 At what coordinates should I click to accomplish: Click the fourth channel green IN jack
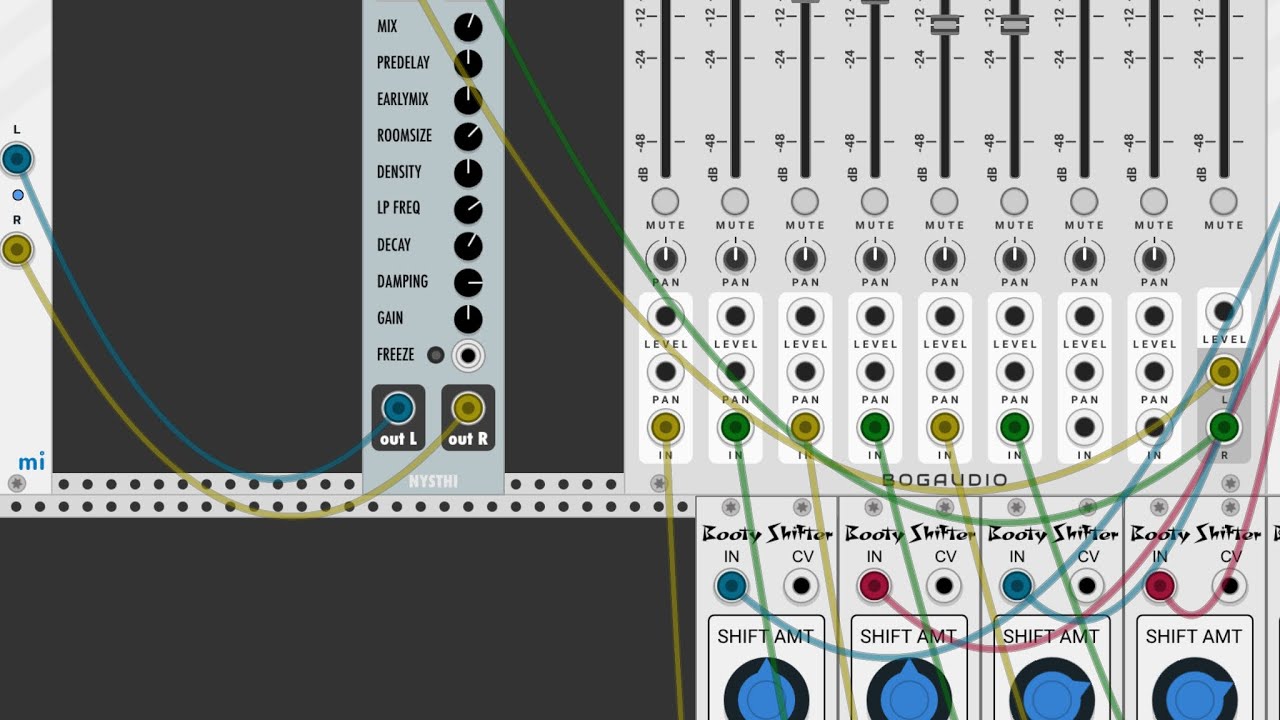click(x=875, y=428)
